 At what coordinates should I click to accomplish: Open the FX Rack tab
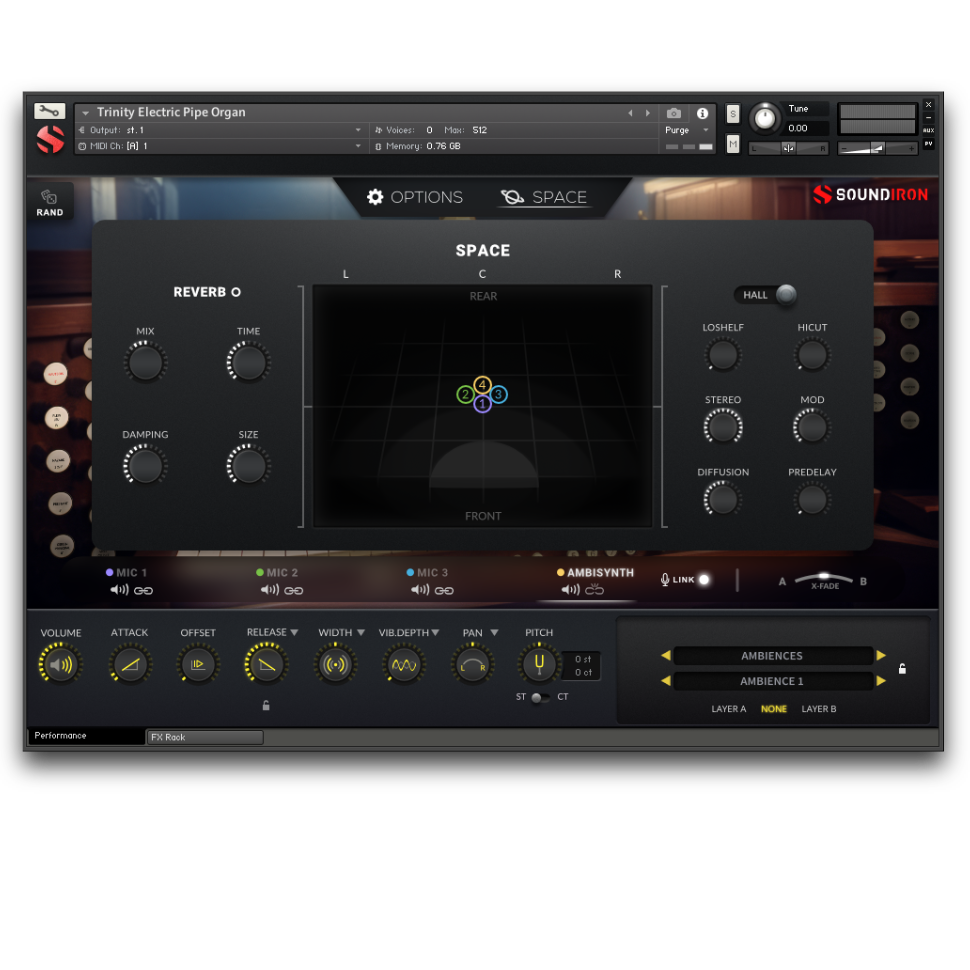(205, 737)
